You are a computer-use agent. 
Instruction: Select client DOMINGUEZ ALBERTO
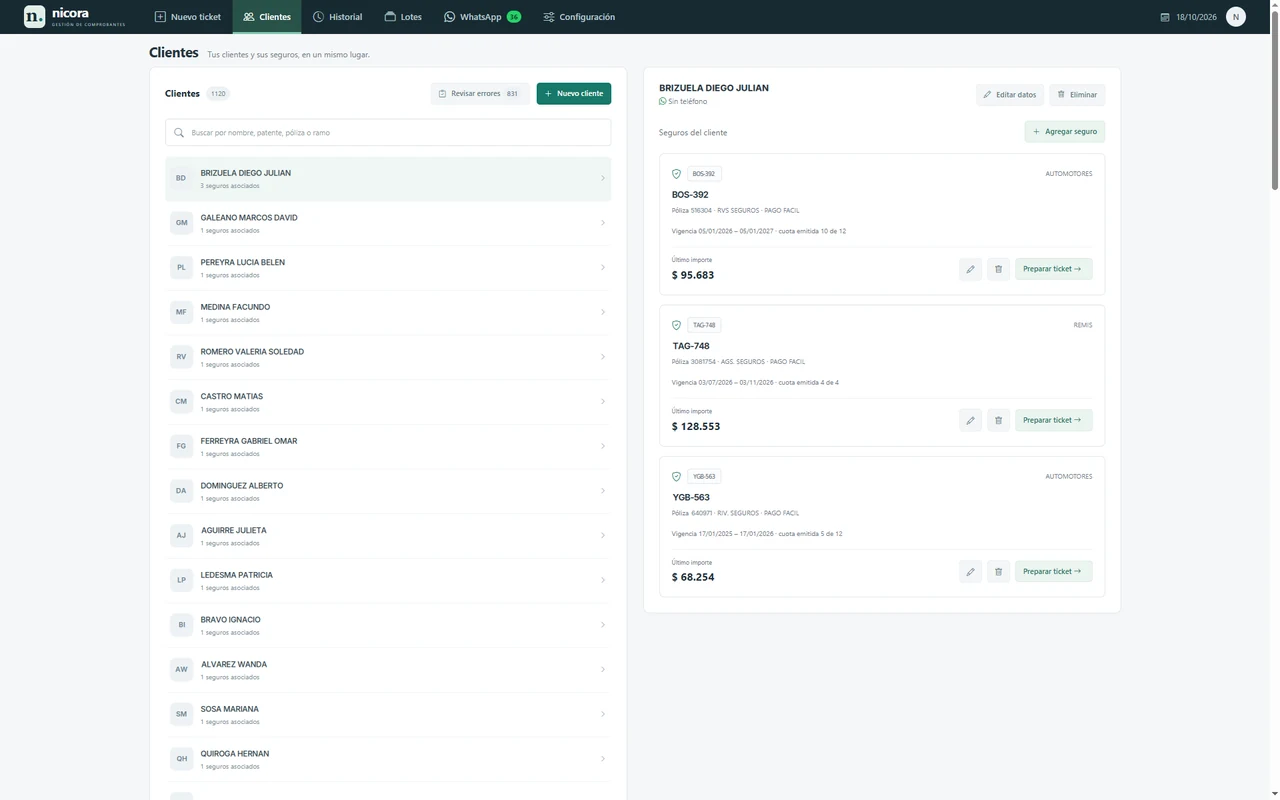click(388, 491)
